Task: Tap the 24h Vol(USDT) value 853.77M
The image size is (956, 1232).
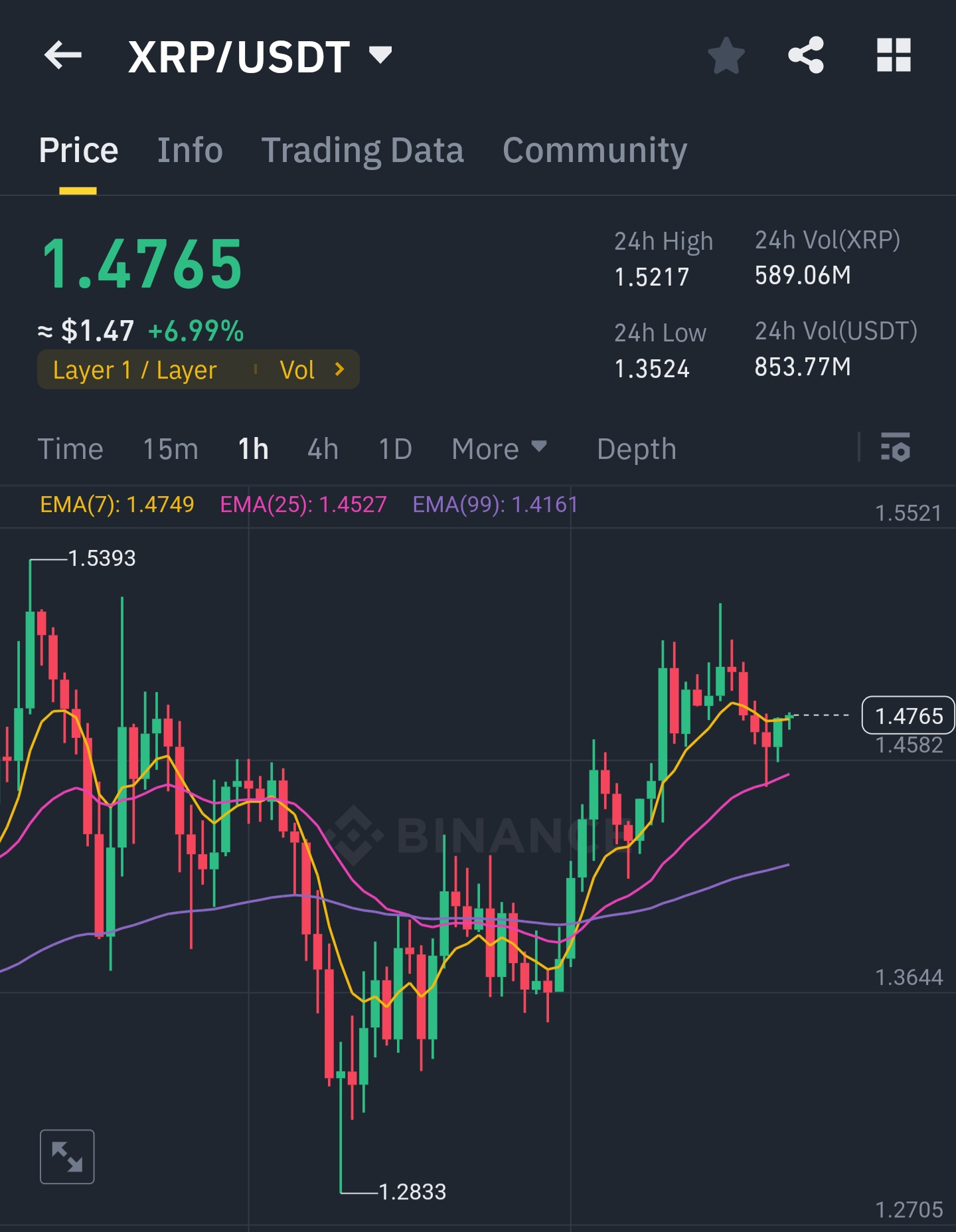Action: coord(803,367)
